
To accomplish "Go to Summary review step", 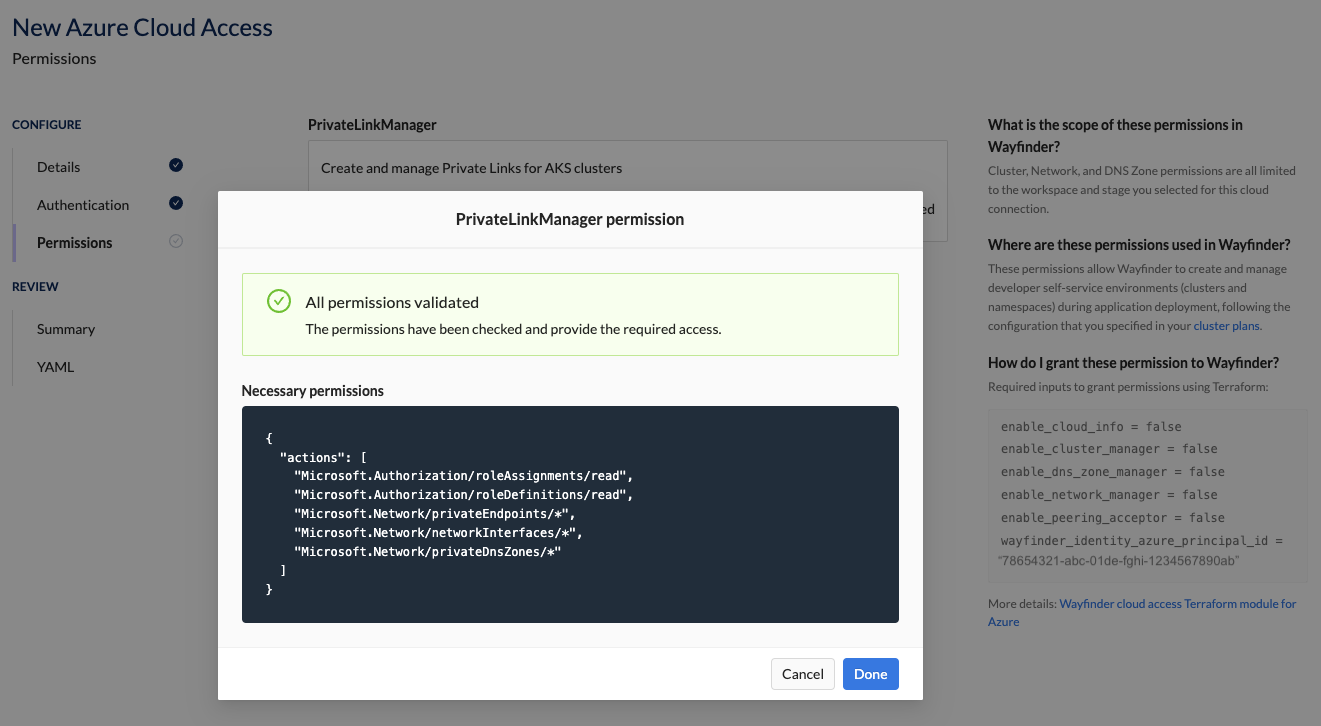I will point(66,329).
